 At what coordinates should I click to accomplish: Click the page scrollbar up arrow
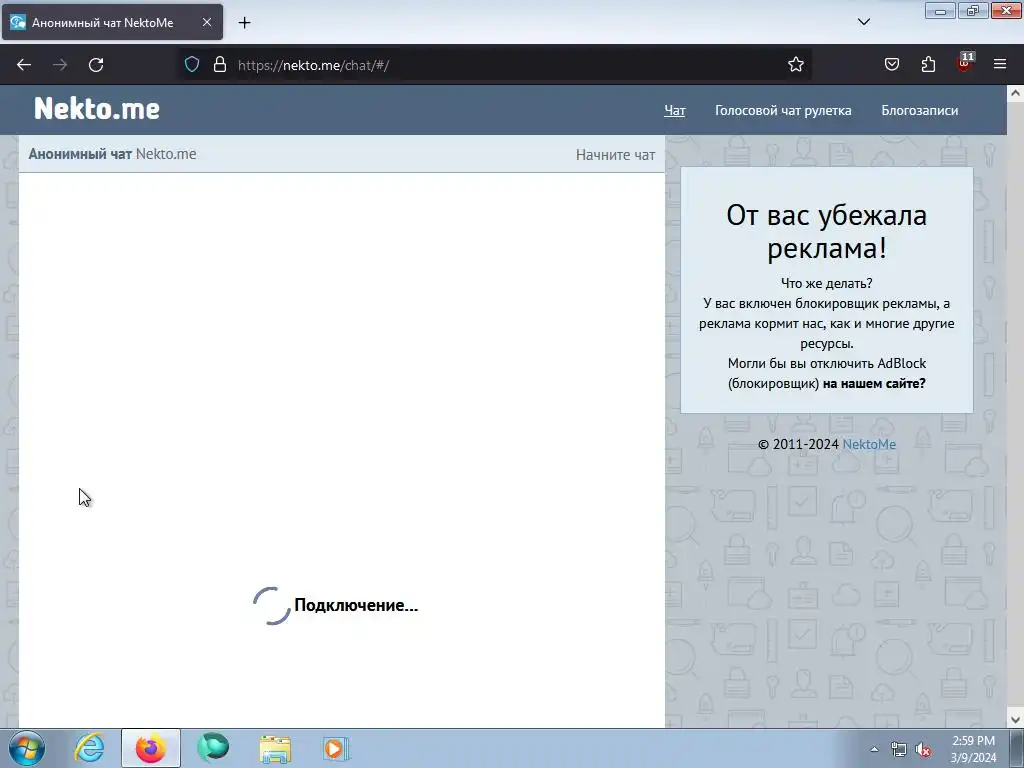(x=1015, y=93)
